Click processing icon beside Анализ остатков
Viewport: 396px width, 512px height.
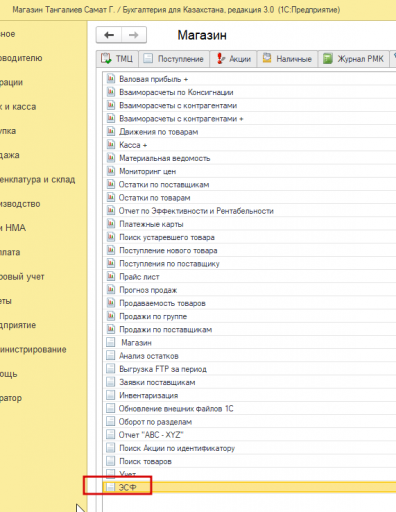click(x=110, y=356)
